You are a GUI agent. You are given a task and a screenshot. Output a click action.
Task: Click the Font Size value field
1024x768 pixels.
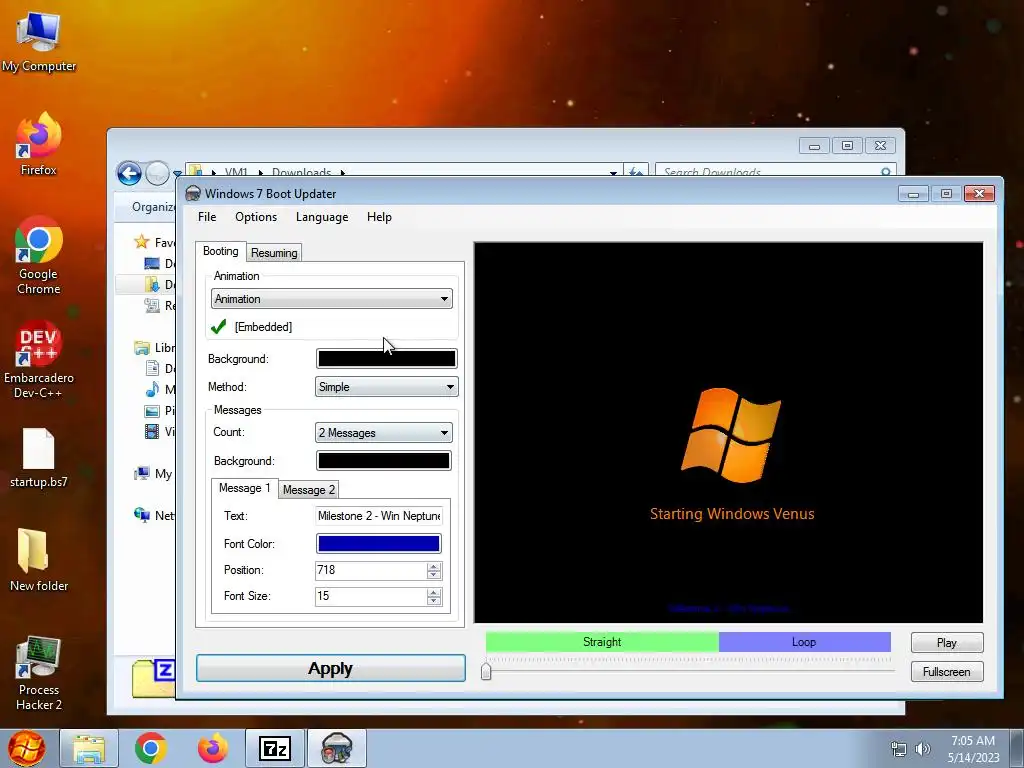pos(371,596)
